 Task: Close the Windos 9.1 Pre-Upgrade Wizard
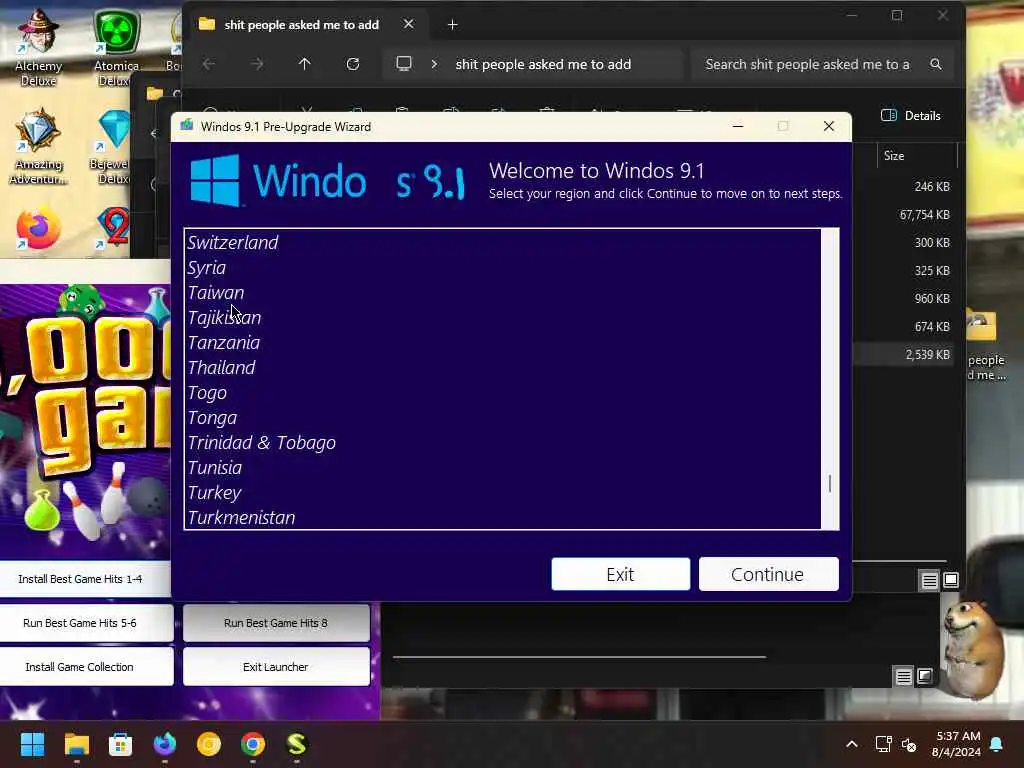tap(829, 126)
